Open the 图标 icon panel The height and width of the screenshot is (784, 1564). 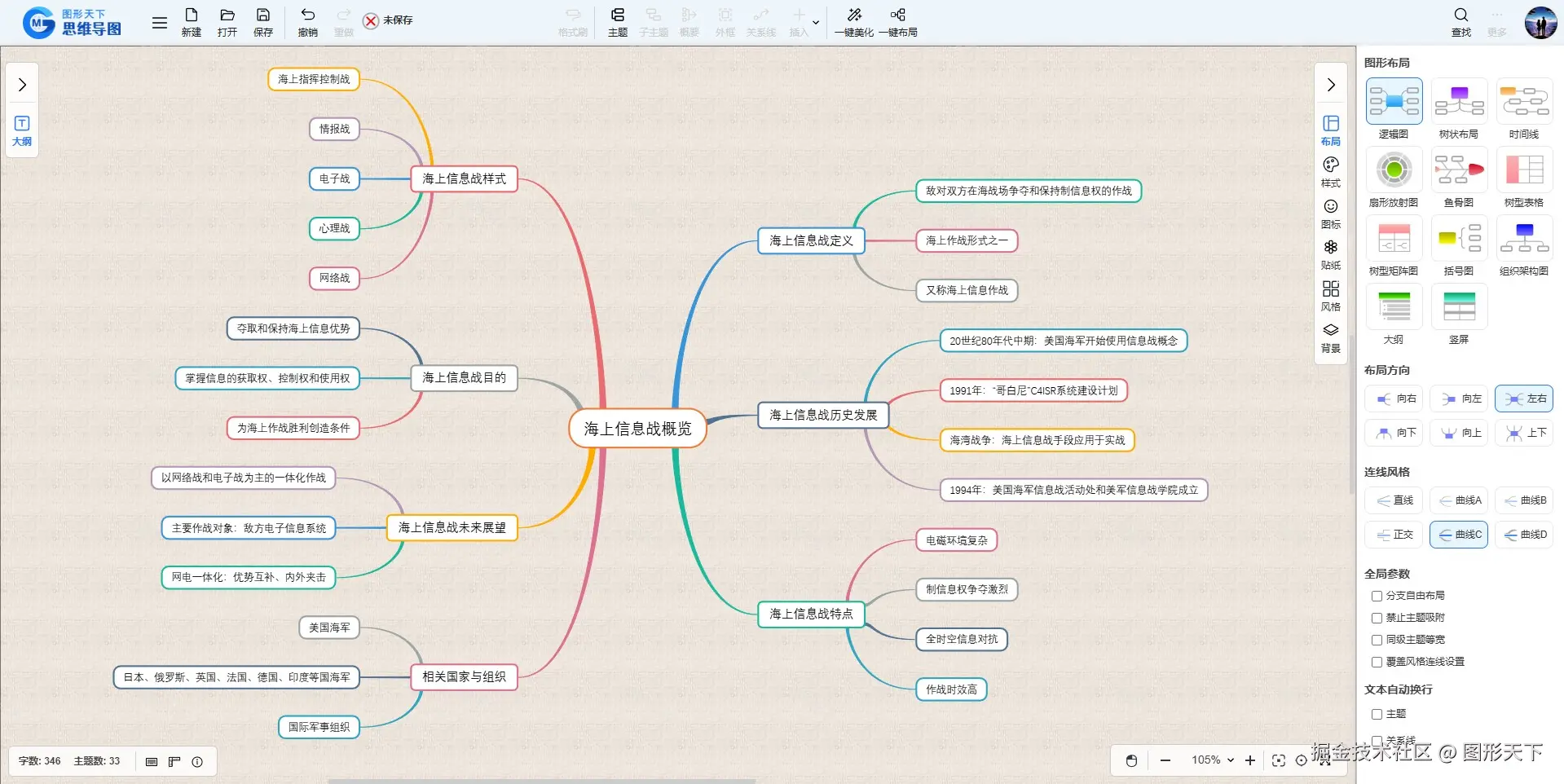(1331, 214)
